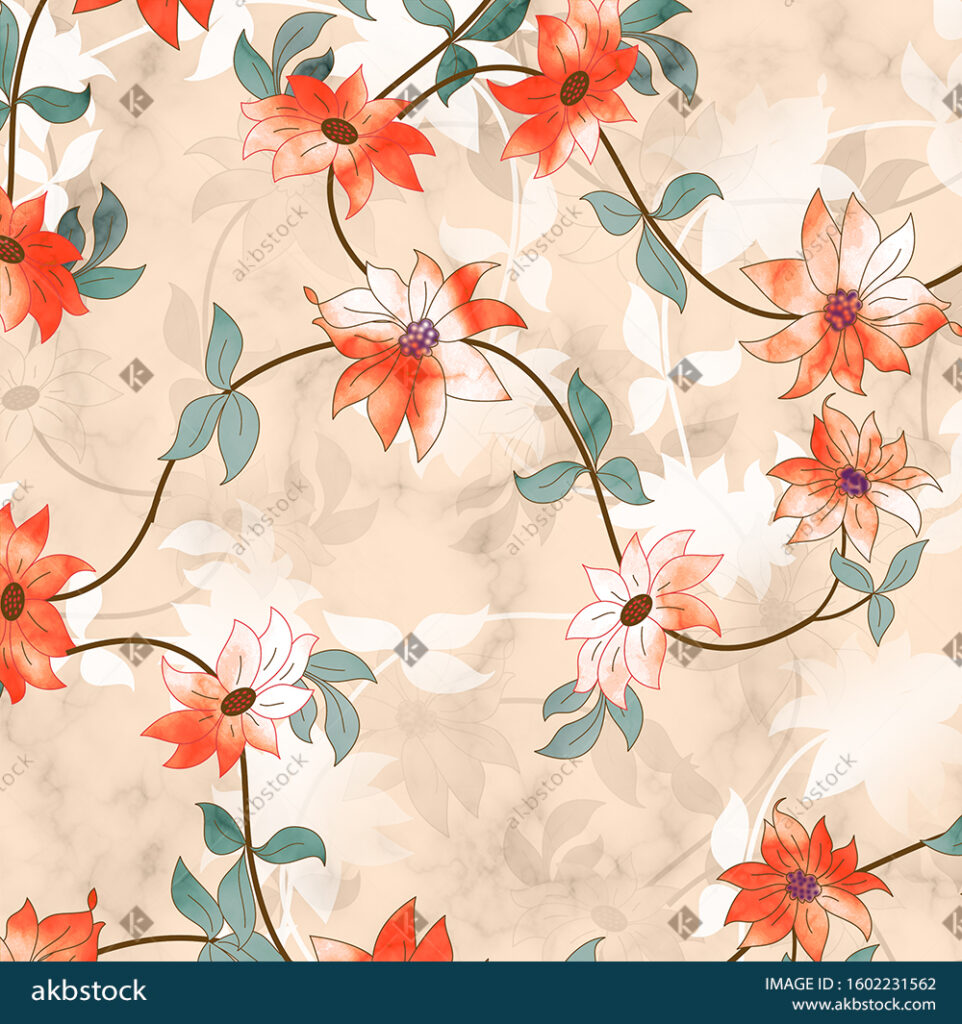Click the small peach flower with purple center at right
Screen dimensions: 962x1024
coord(853,482)
